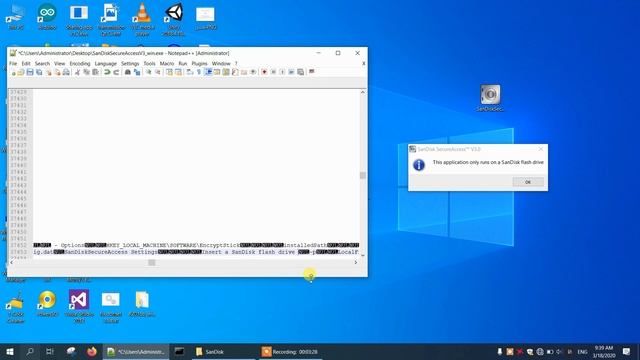Select the Unity desktop shortcut
Viewport: 640px width, 360px height.
[x=174, y=19]
